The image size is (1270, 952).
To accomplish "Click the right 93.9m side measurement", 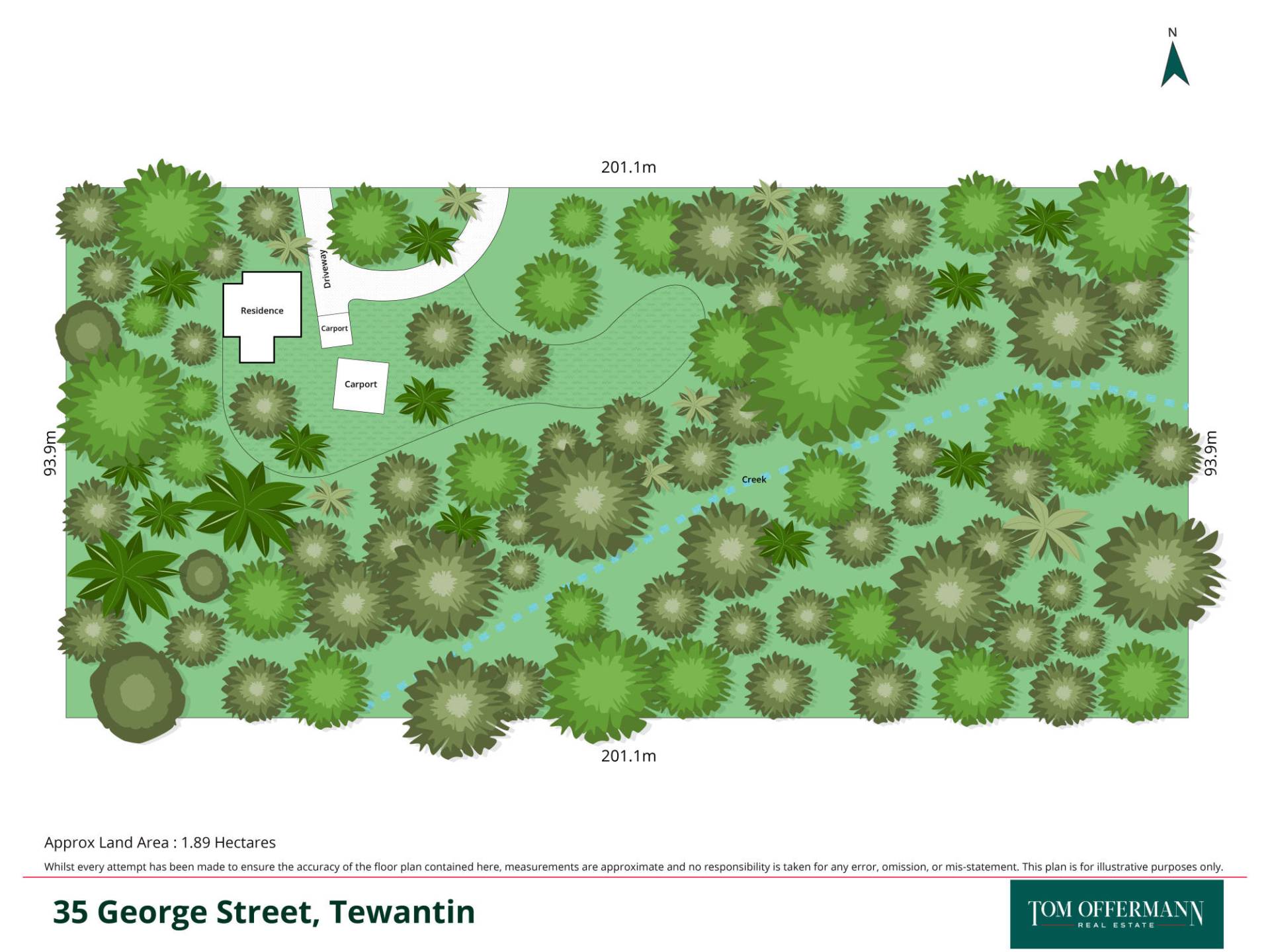I will pyautogui.click(x=1210, y=454).
